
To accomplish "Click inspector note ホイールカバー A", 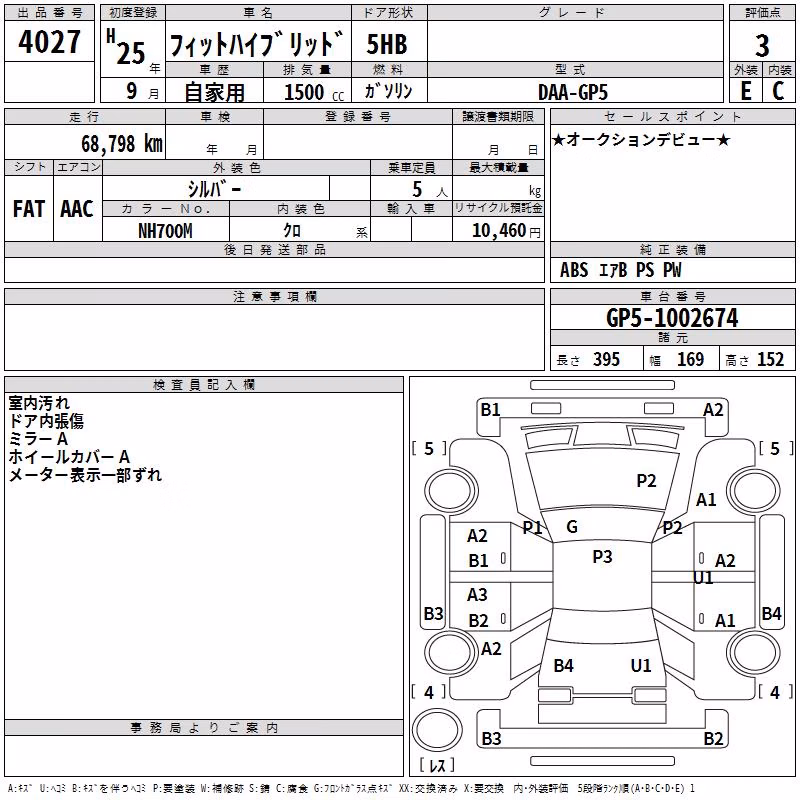I will [x=69, y=457].
